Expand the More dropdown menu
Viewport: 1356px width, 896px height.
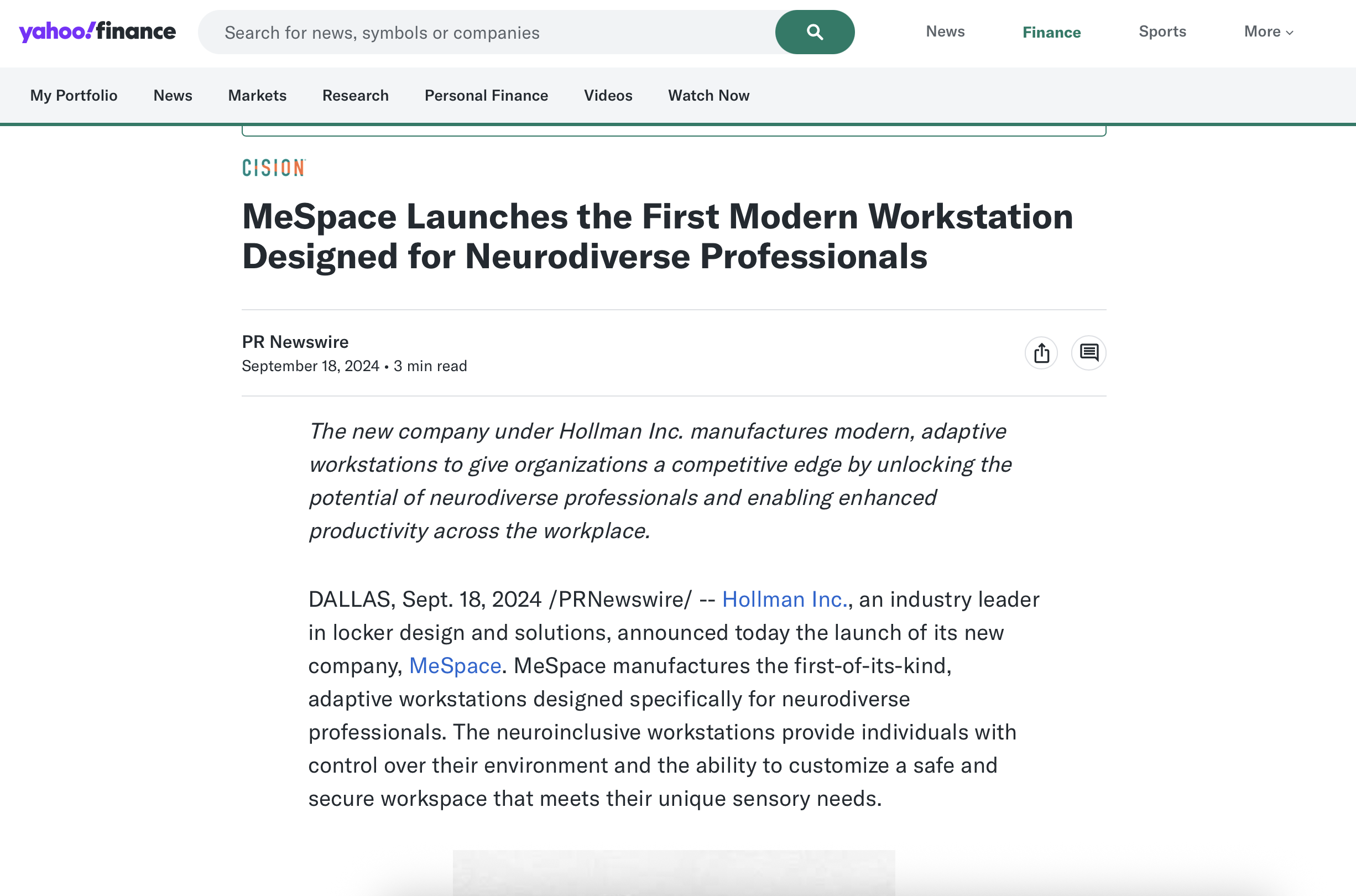coord(1268,32)
